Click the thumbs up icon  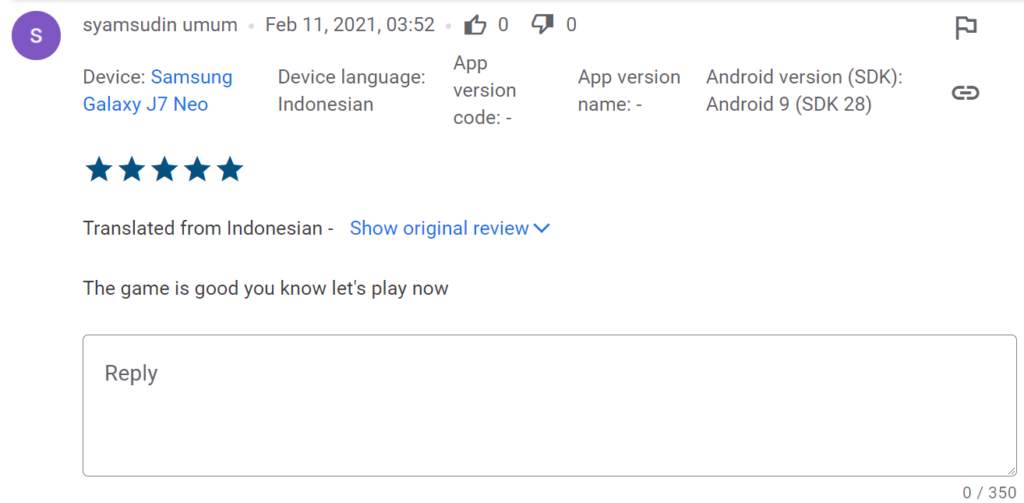point(476,25)
